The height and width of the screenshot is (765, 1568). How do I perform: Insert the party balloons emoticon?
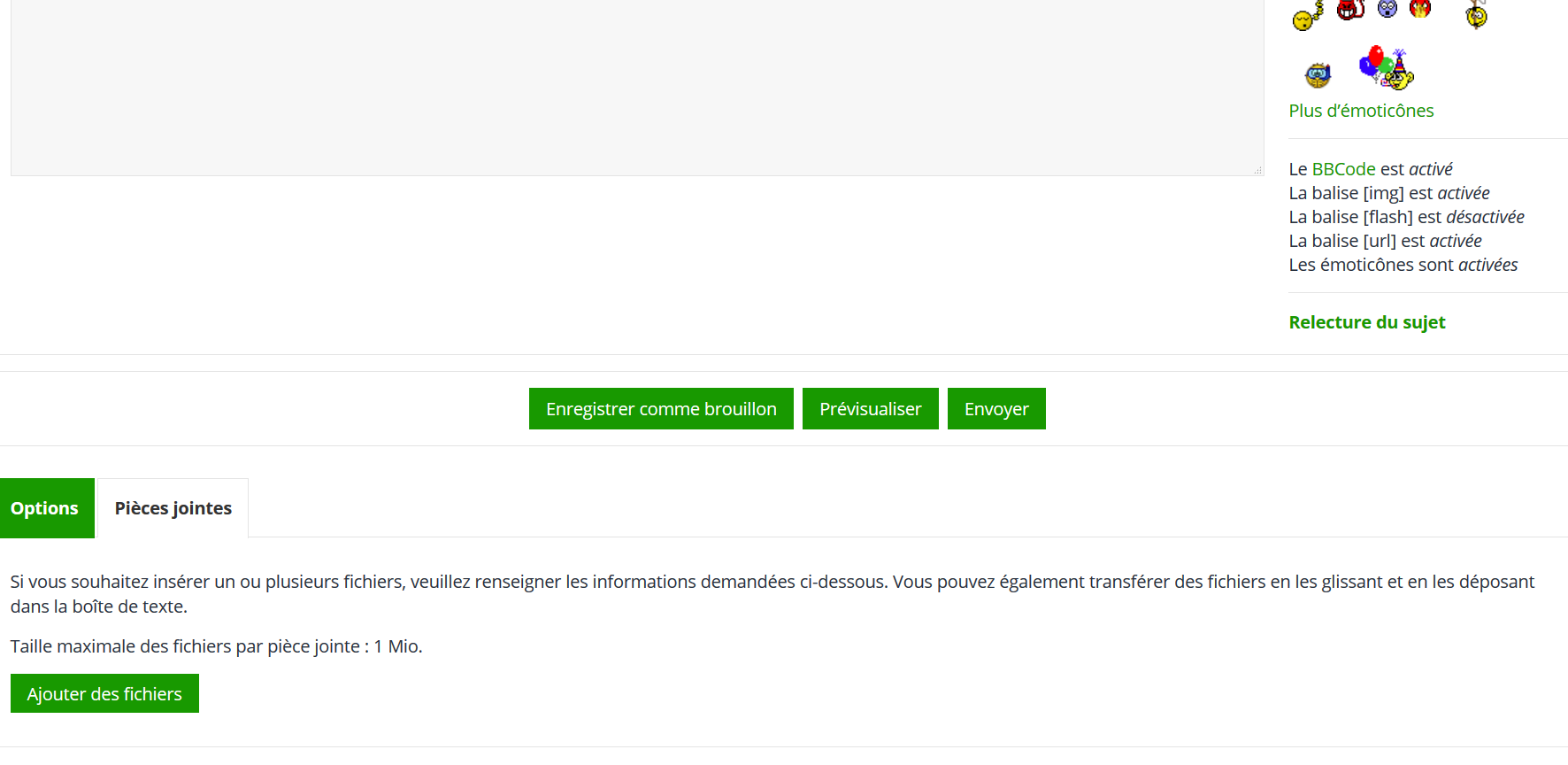(x=1386, y=68)
